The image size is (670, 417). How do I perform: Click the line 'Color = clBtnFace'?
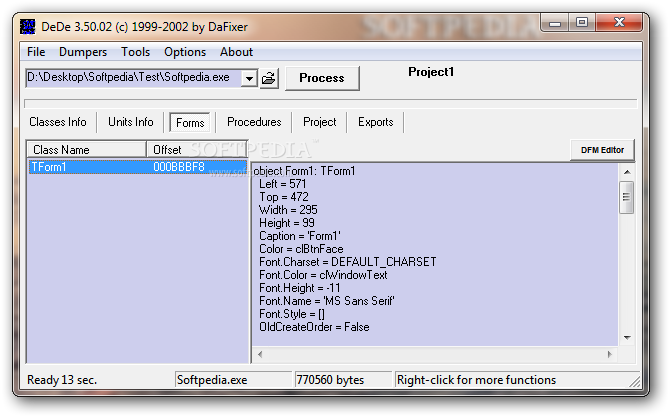pos(301,249)
